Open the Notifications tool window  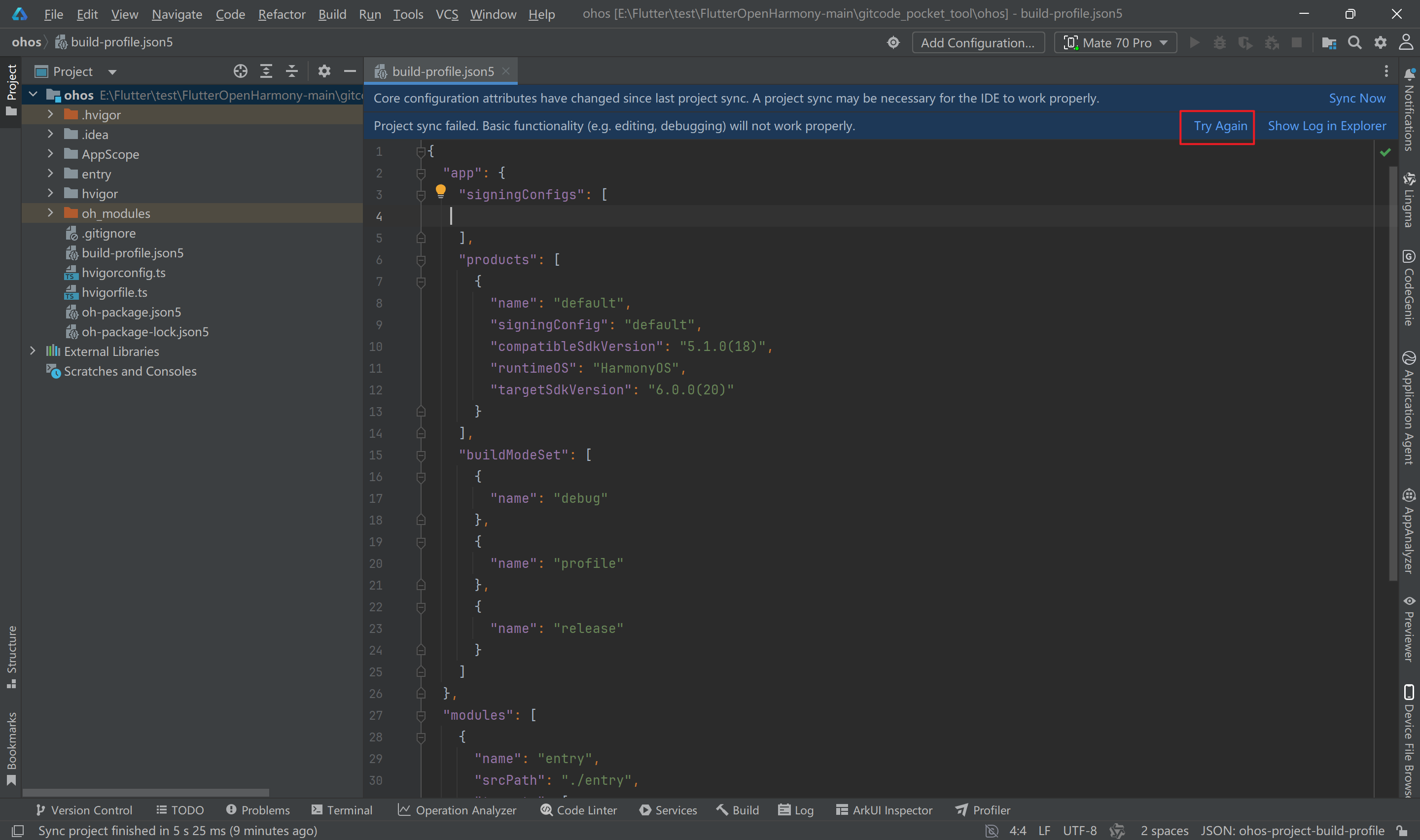[x=1409, y=110]
